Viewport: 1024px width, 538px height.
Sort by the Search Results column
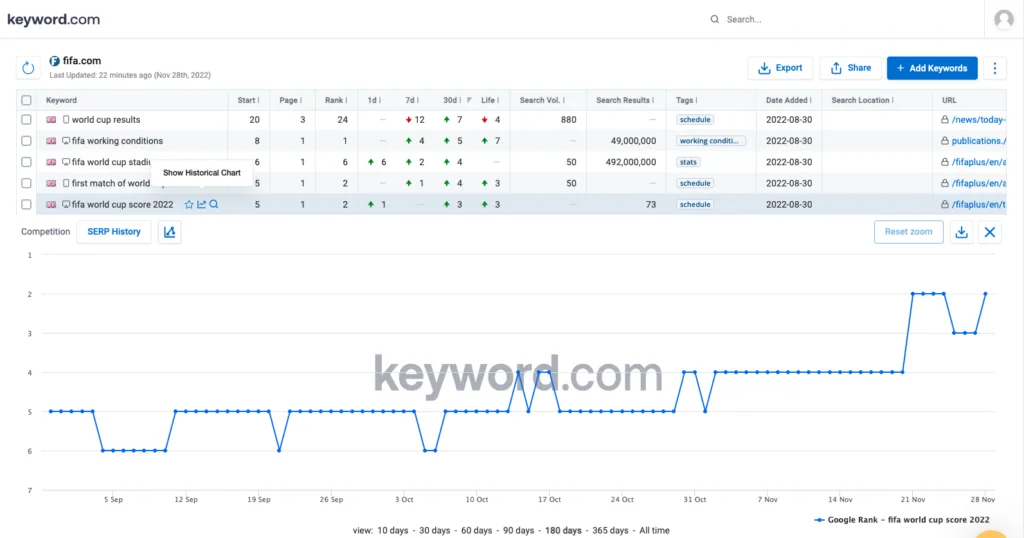click(624, 101)
